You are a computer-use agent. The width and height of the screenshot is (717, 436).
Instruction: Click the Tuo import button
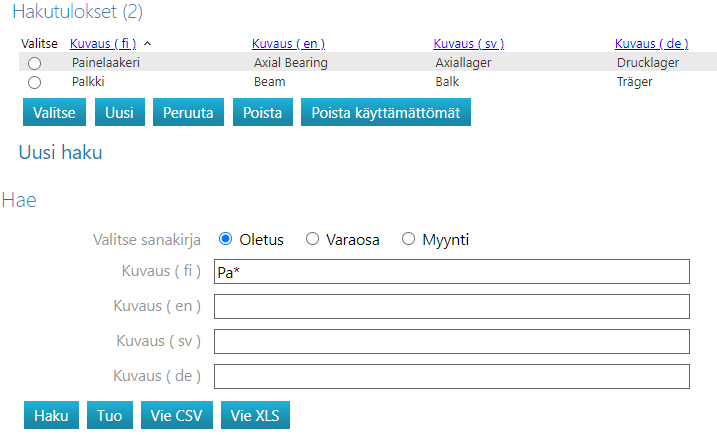pyautogui.click(x=110, y=415)
